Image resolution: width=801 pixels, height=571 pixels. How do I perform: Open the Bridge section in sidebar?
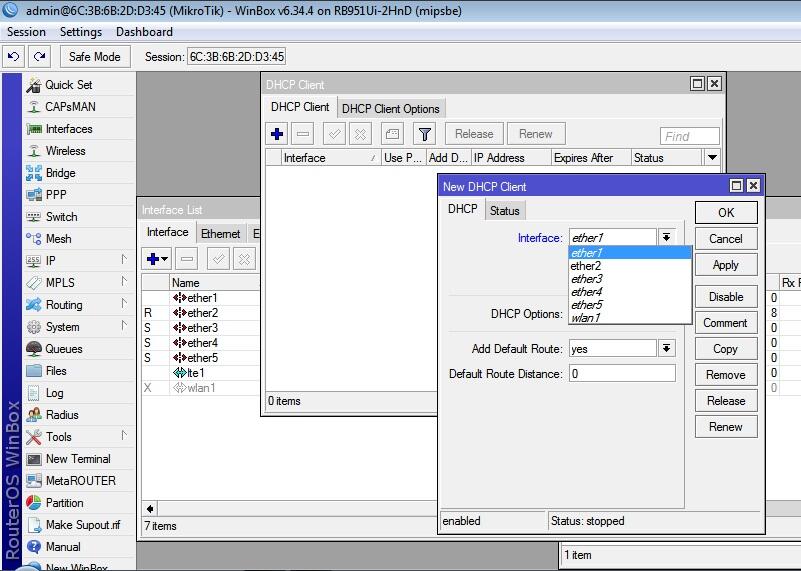click(60, 173)
